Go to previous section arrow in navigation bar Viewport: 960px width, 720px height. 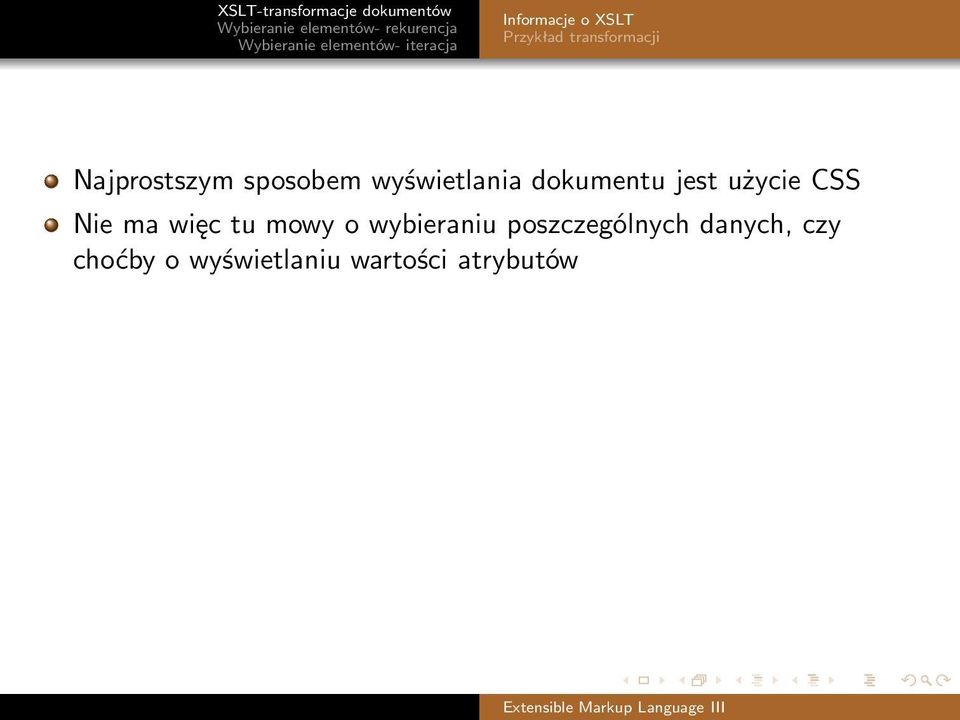click(795, 680)
